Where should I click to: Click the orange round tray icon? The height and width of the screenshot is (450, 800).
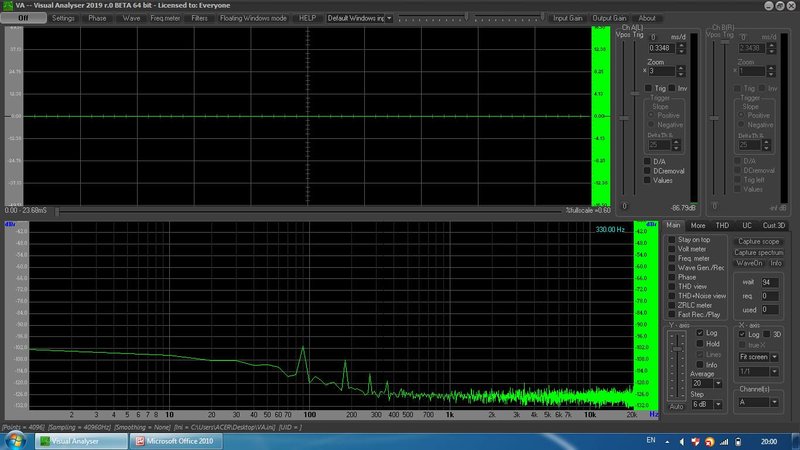point(710,442)
